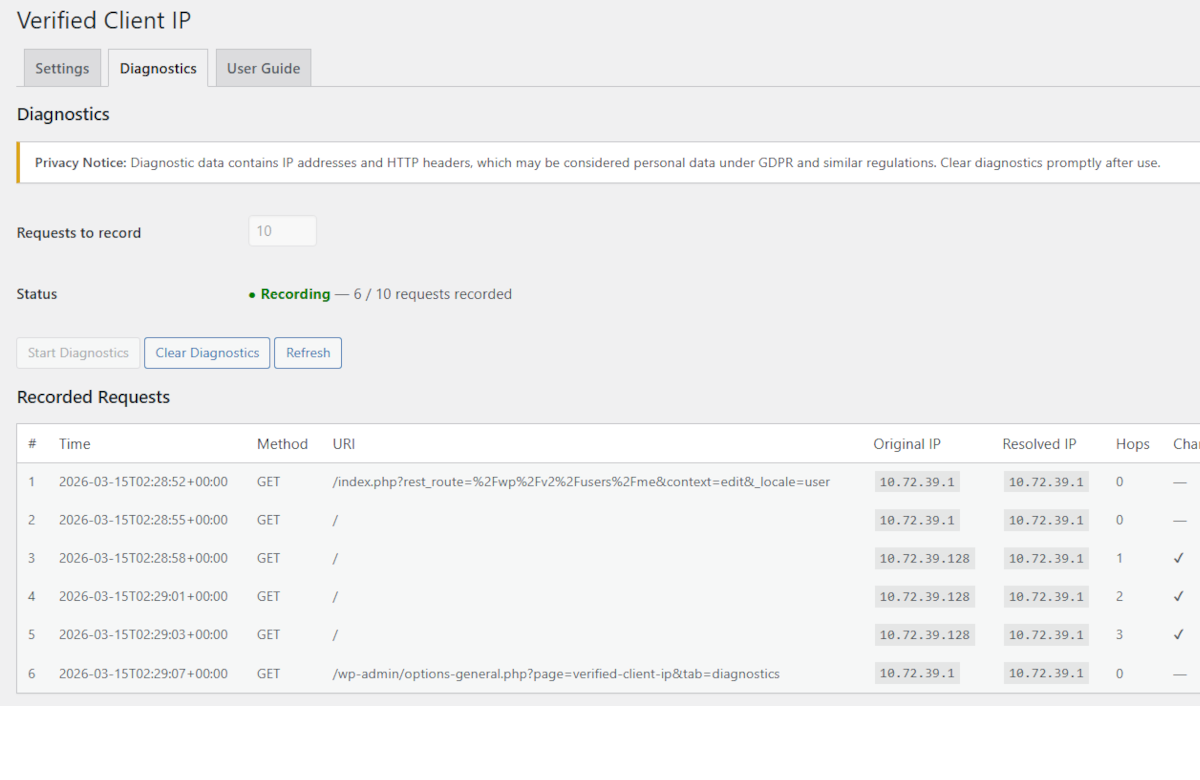Click the disabled Start Diagnostics button
The width and height of the screenshot is (1200, 780).
click(x=77, y=352)
